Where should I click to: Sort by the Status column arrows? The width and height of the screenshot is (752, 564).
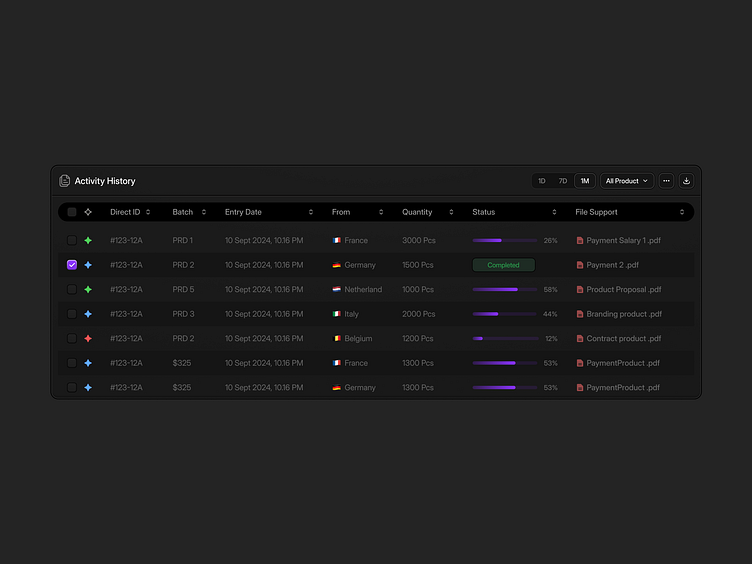tap(554, 212)
